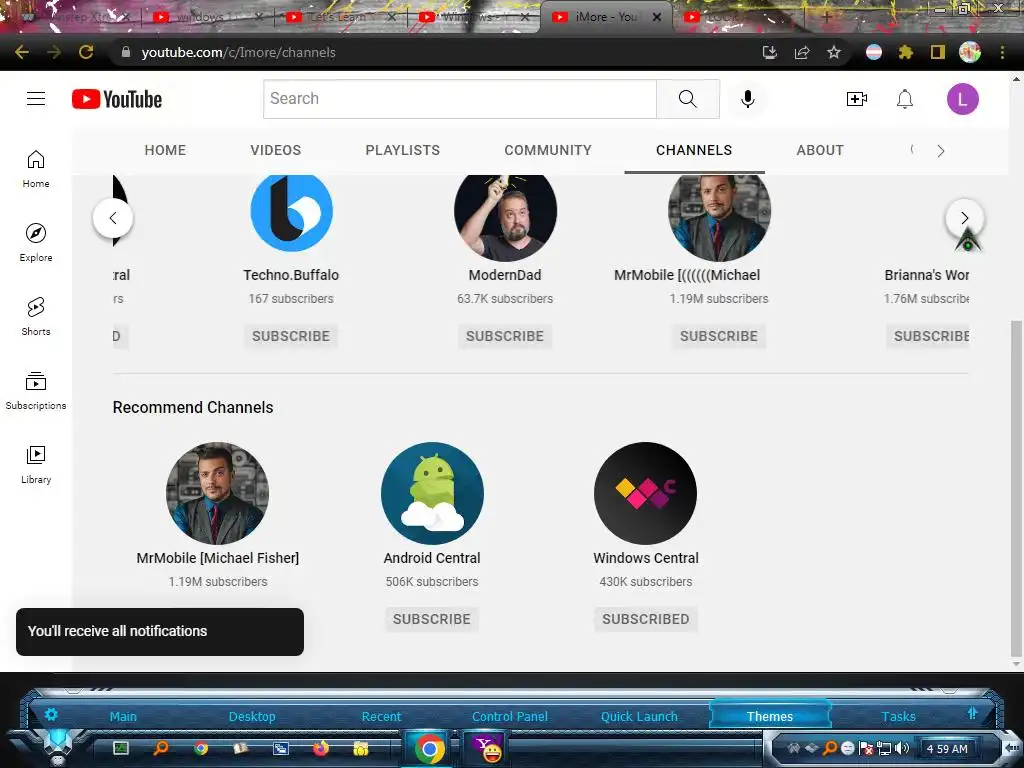Subscribe to Brianna's World channel

(928, 336)
